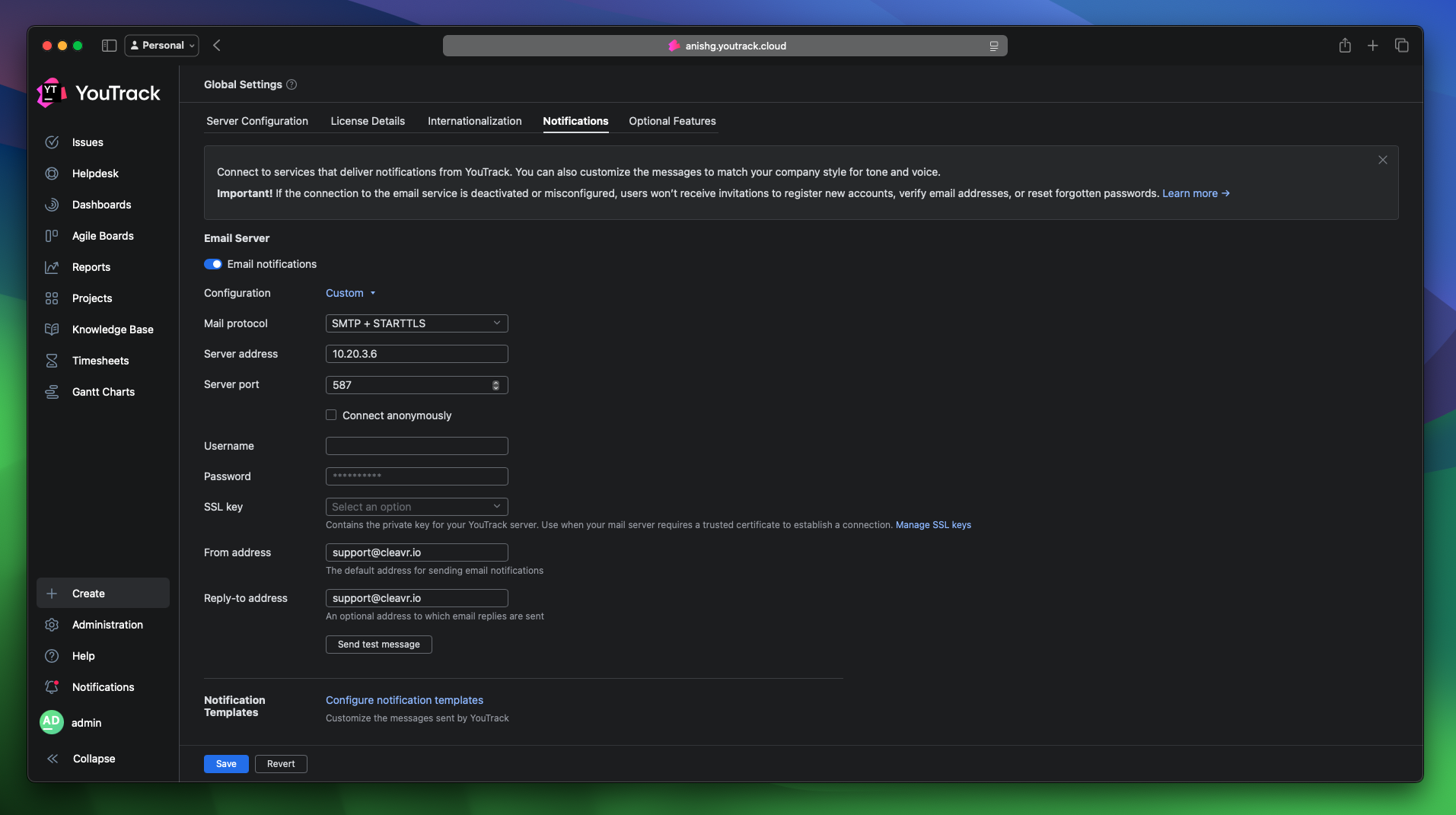Viewport: 1456px width, 815px height.
Task: Open the SSL key option selector
Action: 416,506
